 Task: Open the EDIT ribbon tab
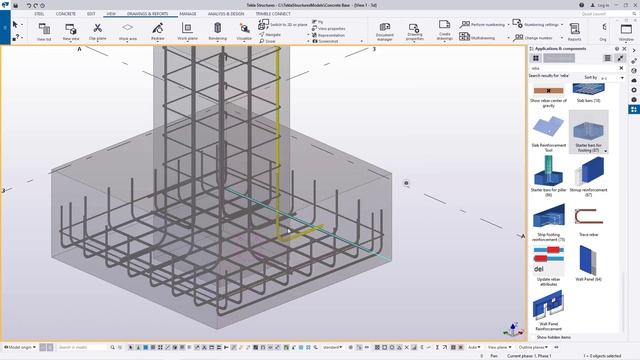(x=91, y=14)
